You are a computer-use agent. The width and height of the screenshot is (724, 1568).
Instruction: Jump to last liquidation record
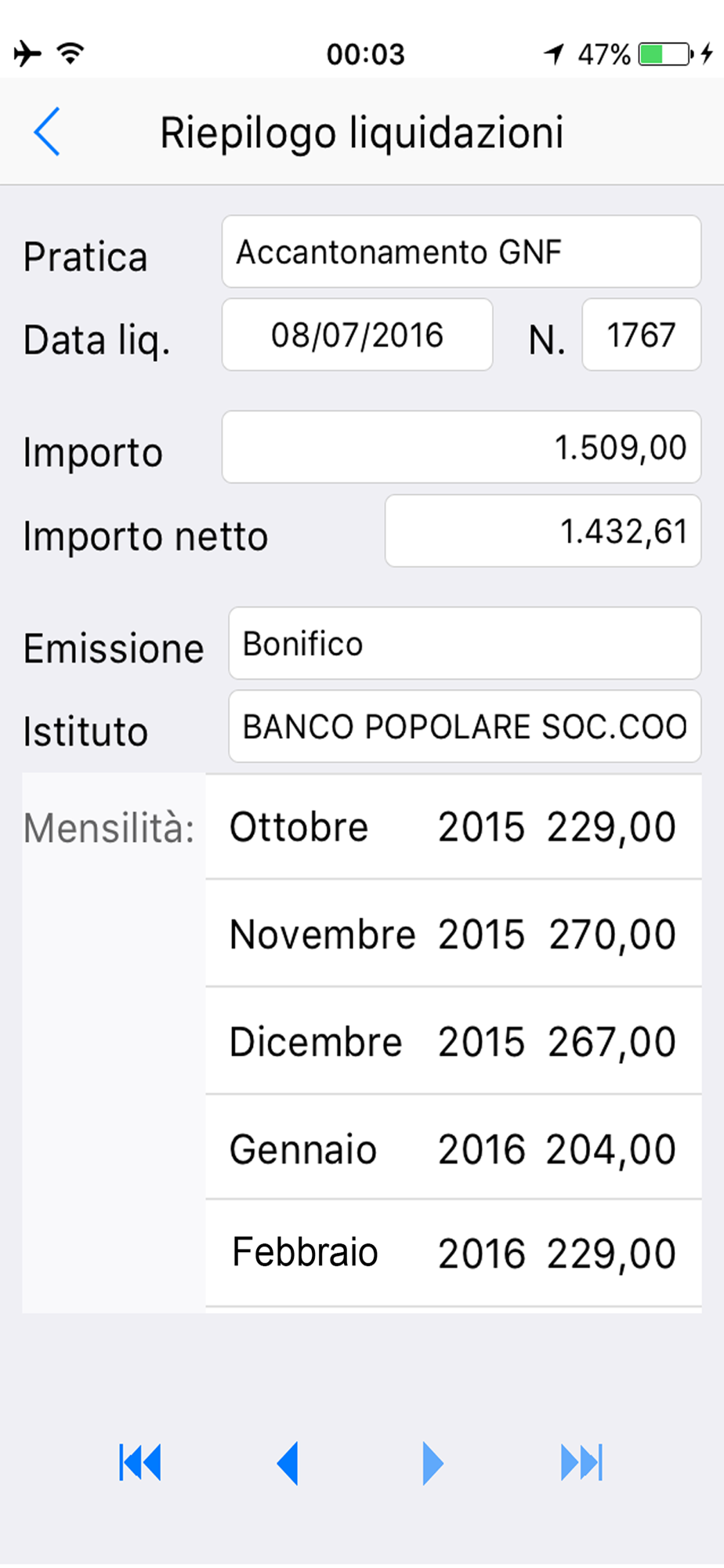[x=581, y=1463]
